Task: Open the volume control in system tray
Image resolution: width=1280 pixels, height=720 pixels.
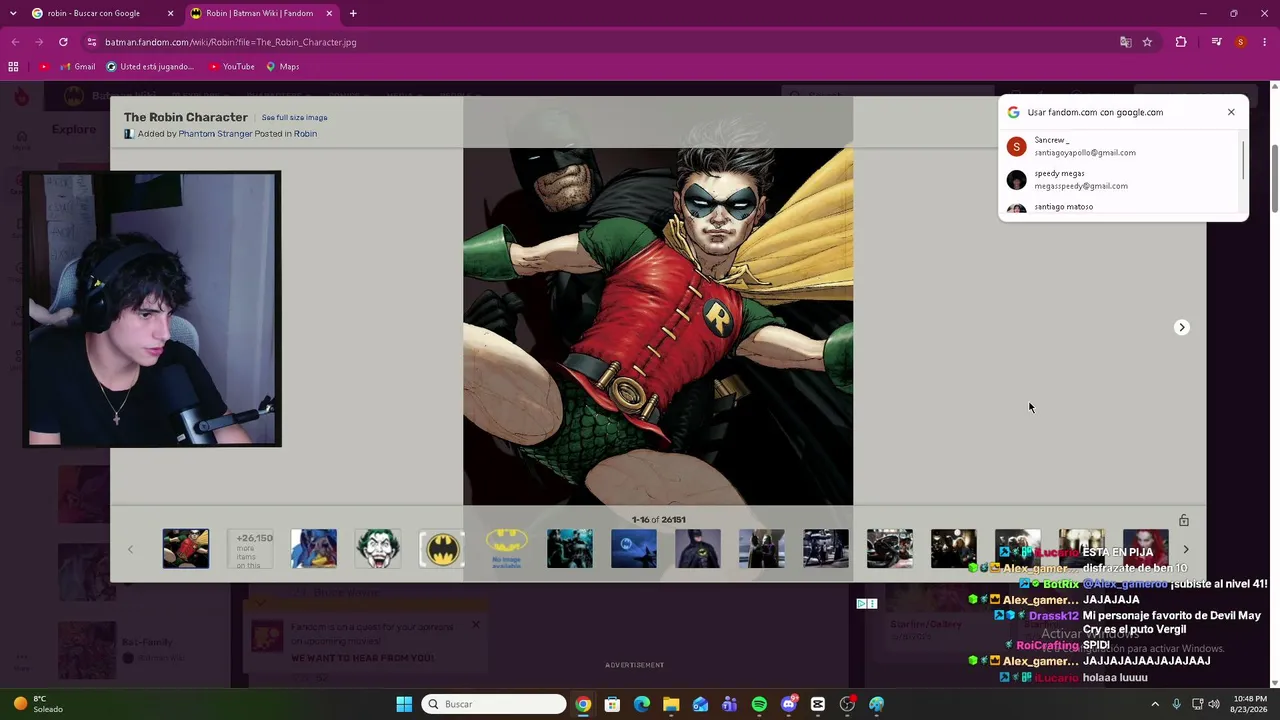Action: coord(1214,704)
